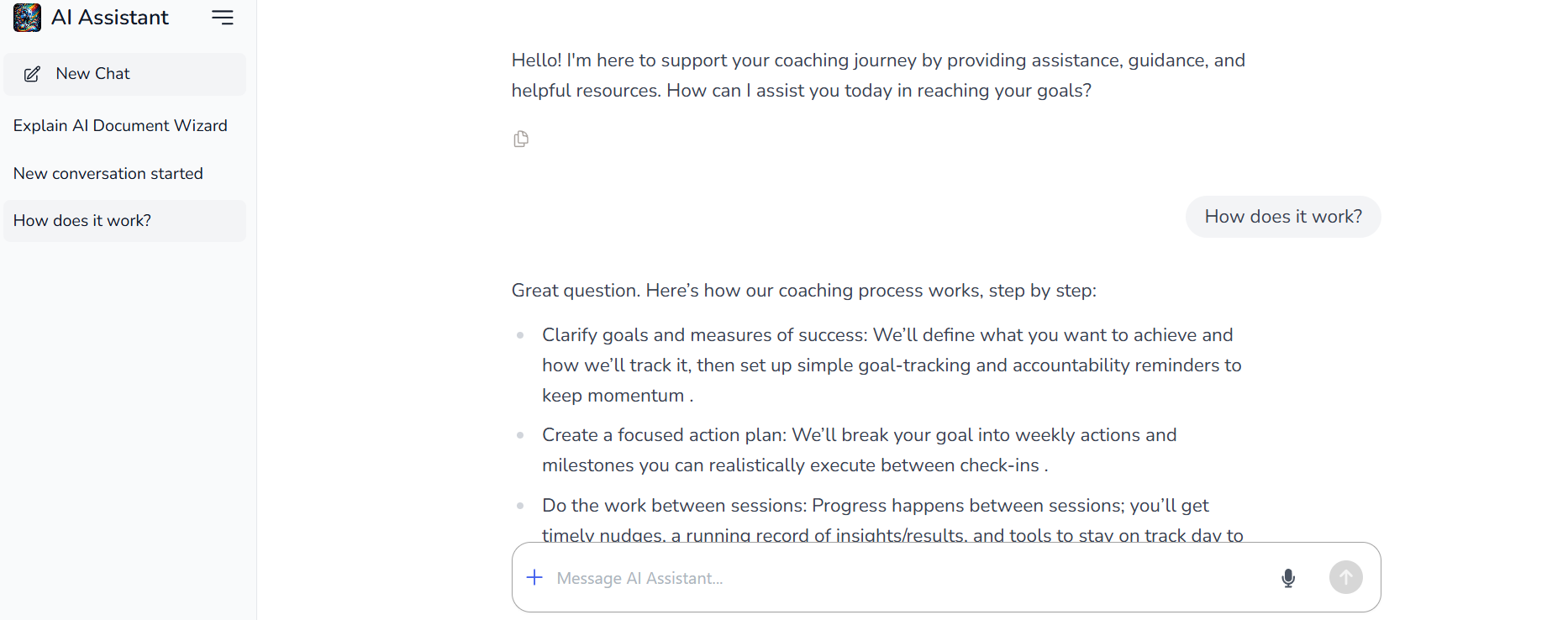The height and width of the screenshot is (620, 1568).
Task: Click the bullet dot before 'Clarify goals'
Action: (x=520, y=335)
